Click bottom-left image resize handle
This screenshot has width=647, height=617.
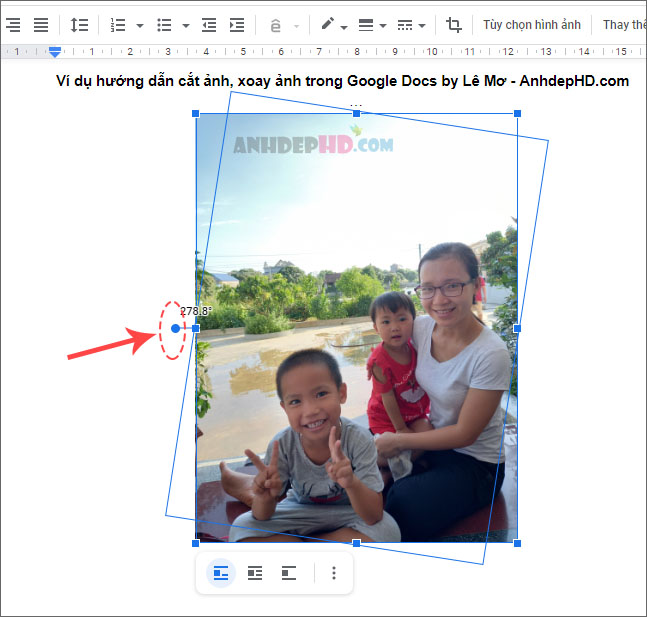pyautogui.click(x=196, y=544)
